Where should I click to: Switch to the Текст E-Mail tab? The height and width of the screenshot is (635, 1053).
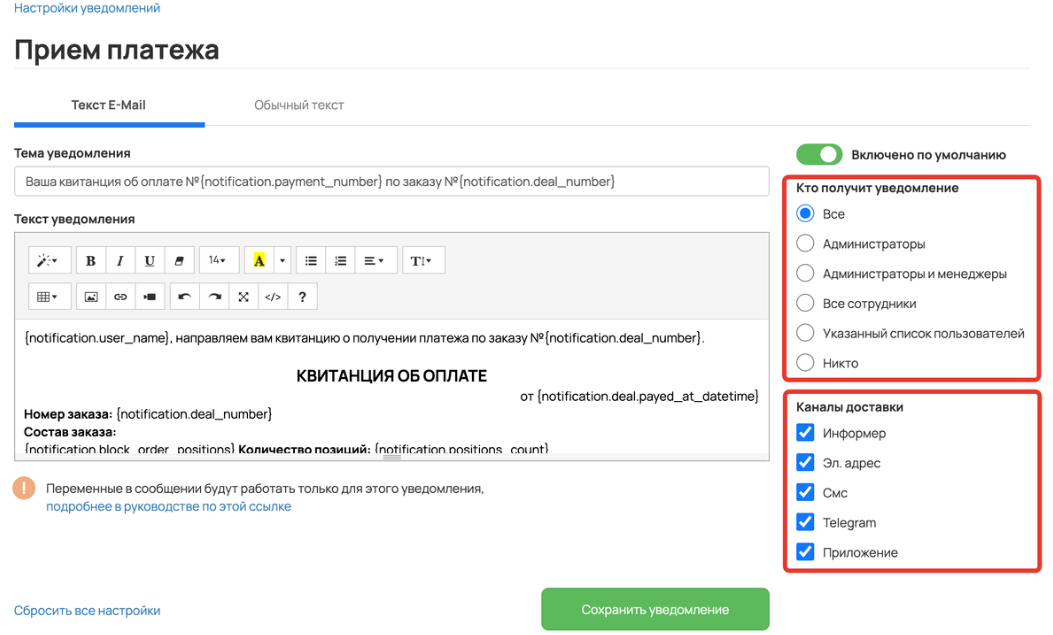(x=109, y=105)
